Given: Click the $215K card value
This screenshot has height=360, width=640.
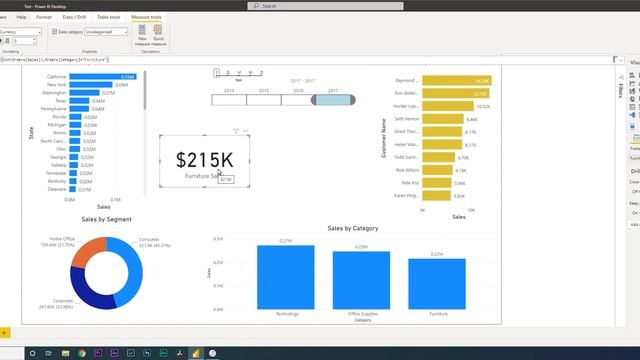Looking at the screenshot, I should 204,160.
